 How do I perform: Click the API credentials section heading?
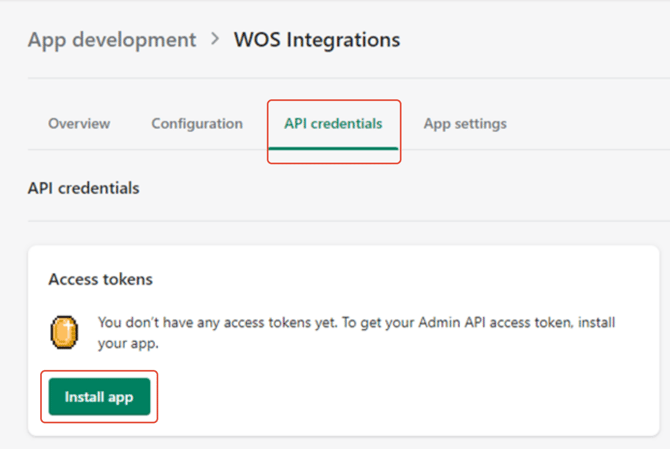pos(84,188)
